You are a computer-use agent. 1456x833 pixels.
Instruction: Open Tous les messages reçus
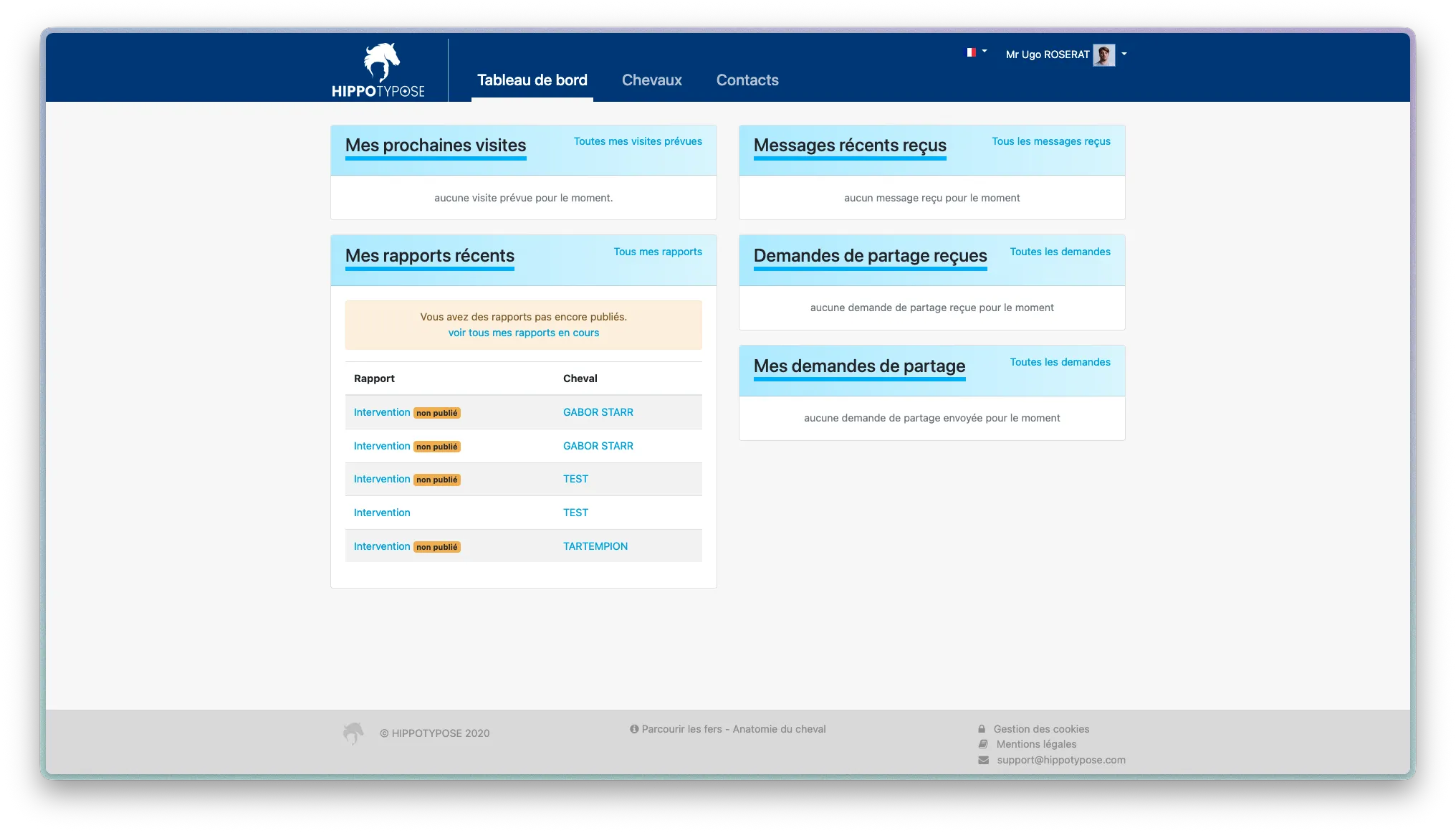(x=1050, y=141)
